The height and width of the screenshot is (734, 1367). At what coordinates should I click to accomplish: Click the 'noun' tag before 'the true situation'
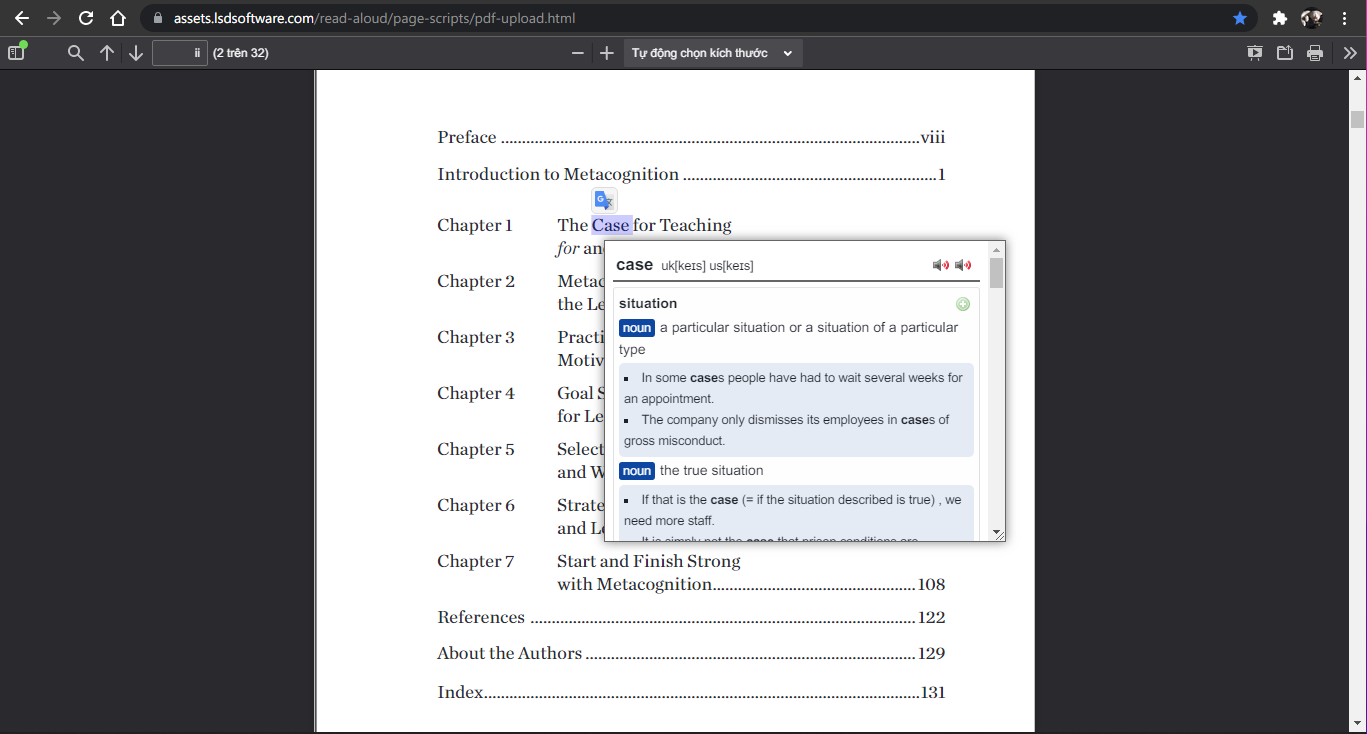tap(637, 471)
